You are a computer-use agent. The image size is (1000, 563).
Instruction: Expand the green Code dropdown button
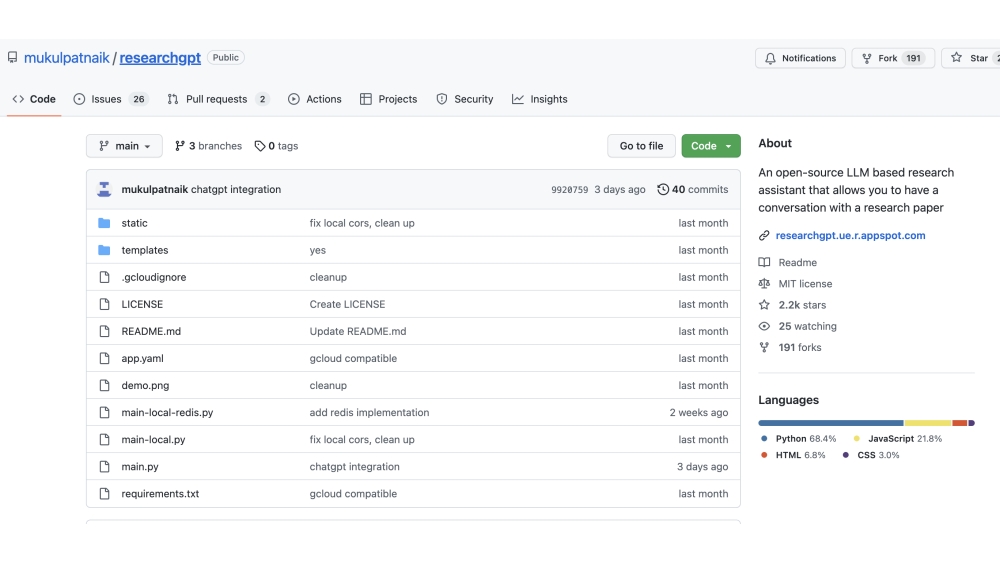coord(711,146)
